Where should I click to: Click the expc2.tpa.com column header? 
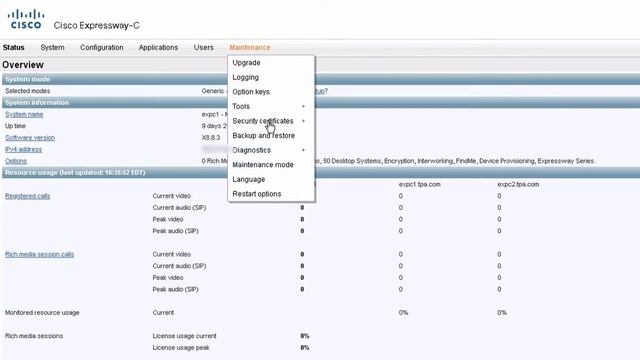[x=518, y=184]
